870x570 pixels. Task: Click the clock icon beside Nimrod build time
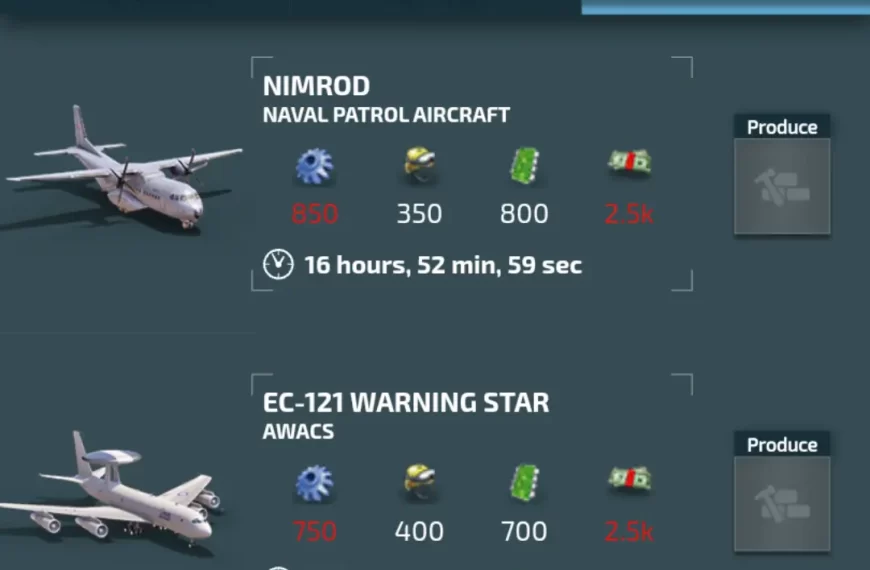click(278, 264)
